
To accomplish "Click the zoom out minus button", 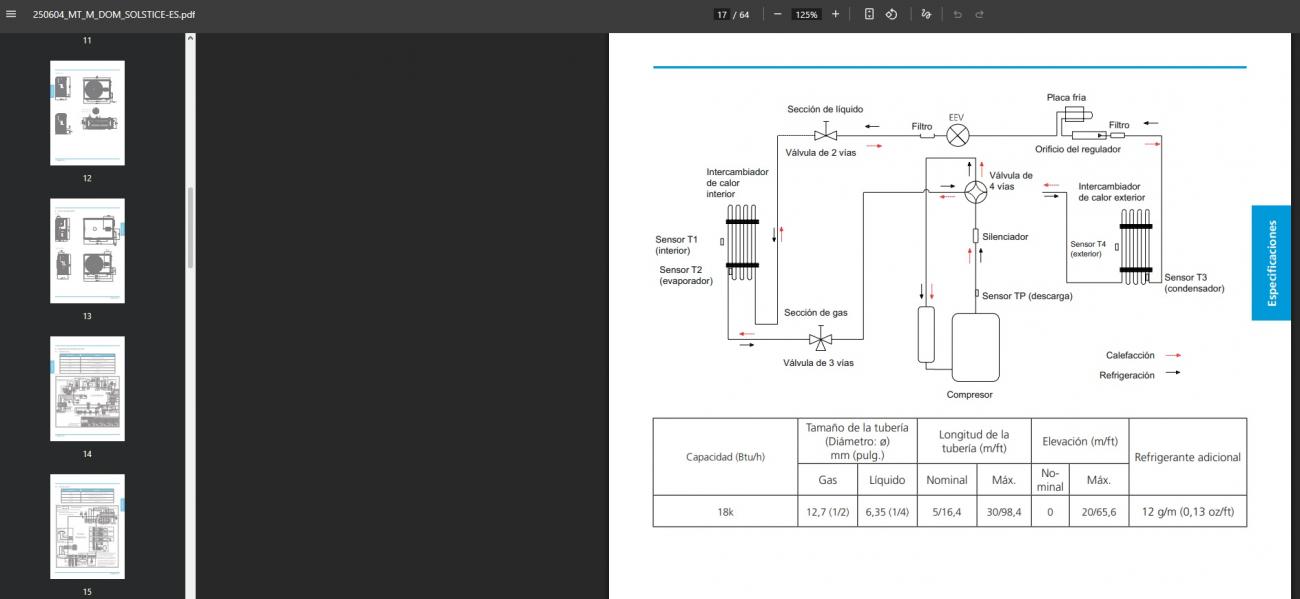I will (x=777, y=14).
